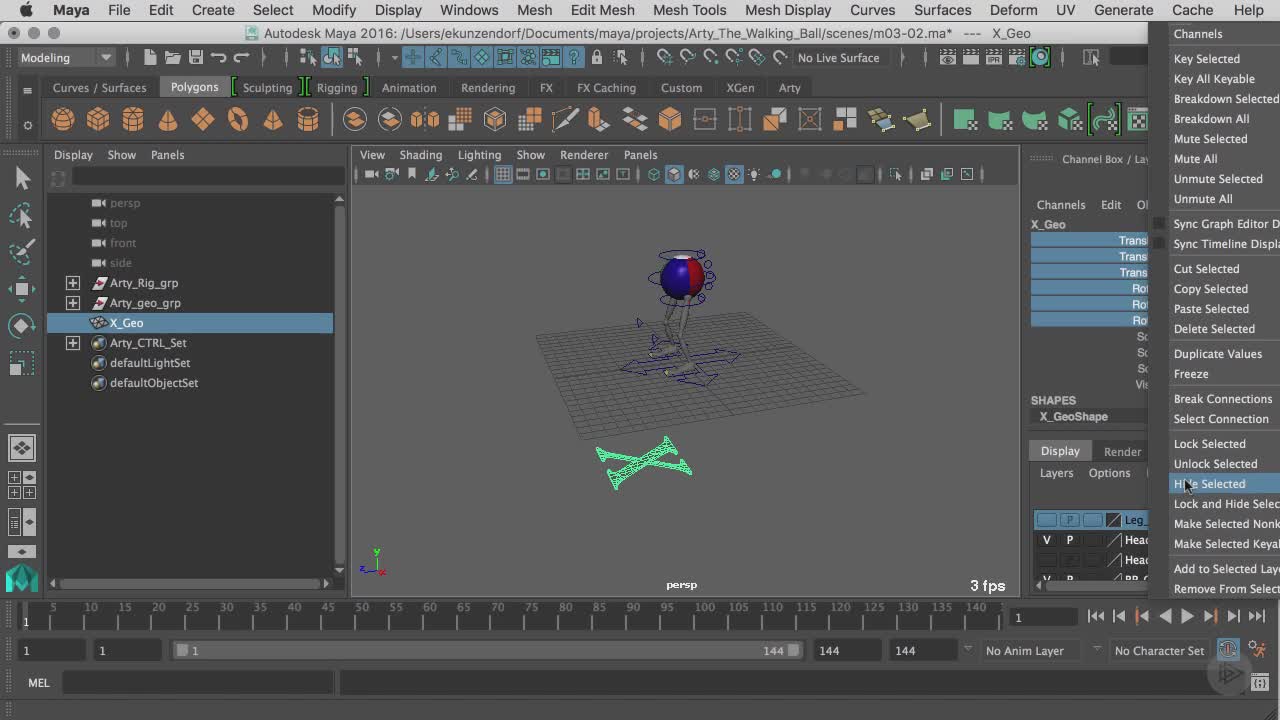Create a polygon cube from the shelf
The width and height of the screenshot is (1280, 720).
coord(98,120)
